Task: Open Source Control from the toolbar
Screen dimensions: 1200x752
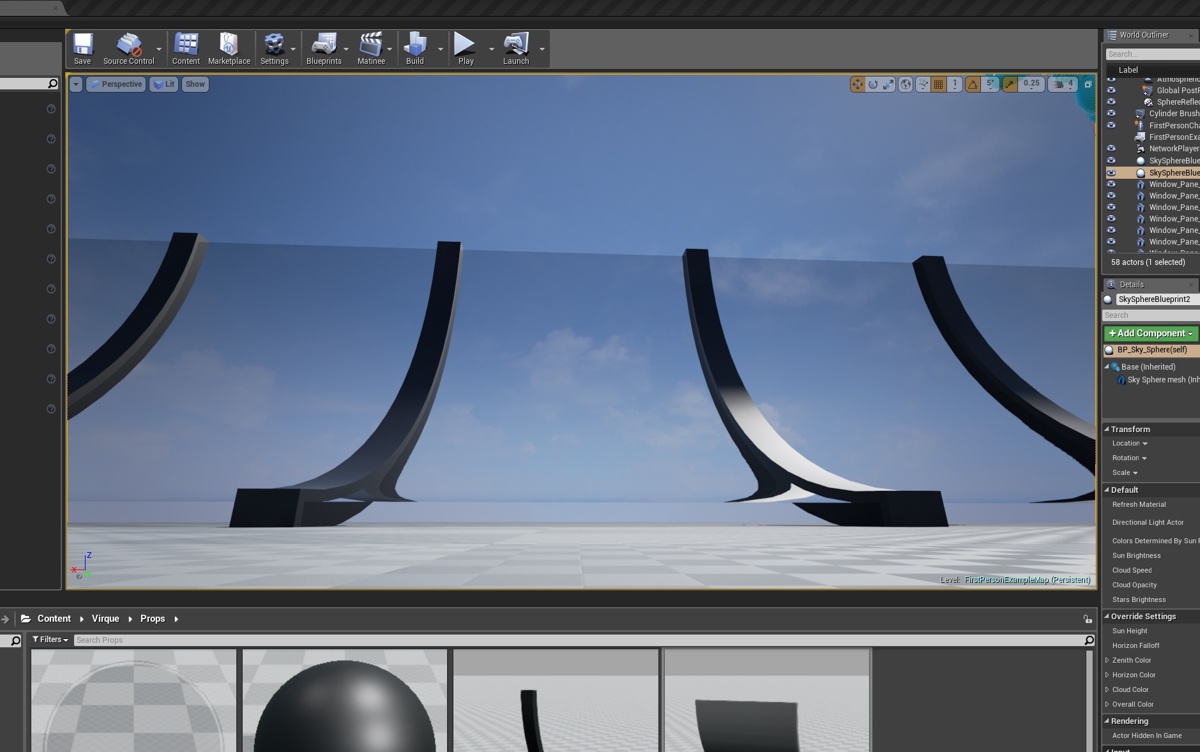Action: pyautogui.click(x=129, y=48)
